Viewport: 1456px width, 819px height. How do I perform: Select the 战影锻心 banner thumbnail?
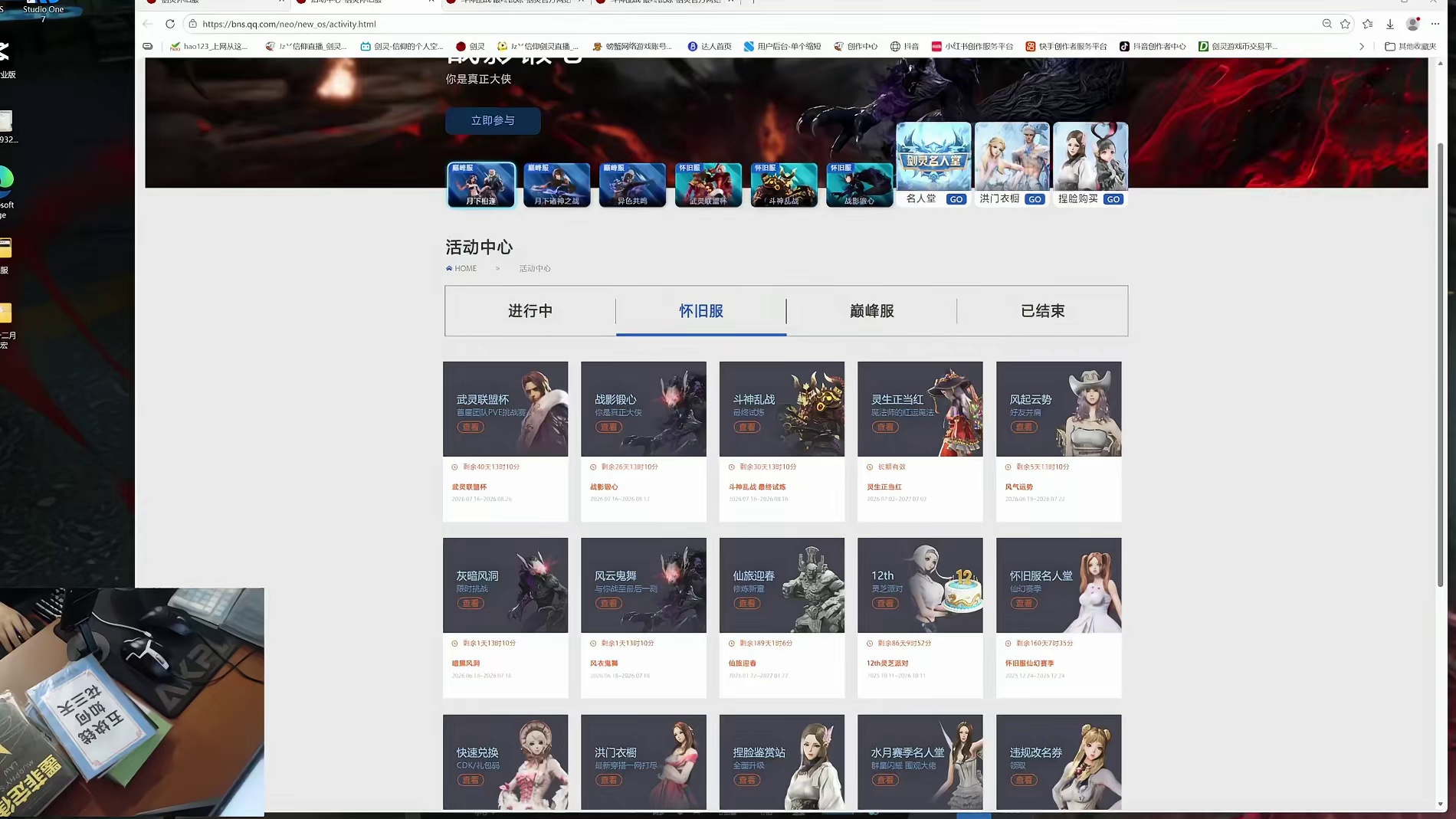point(860,185)
